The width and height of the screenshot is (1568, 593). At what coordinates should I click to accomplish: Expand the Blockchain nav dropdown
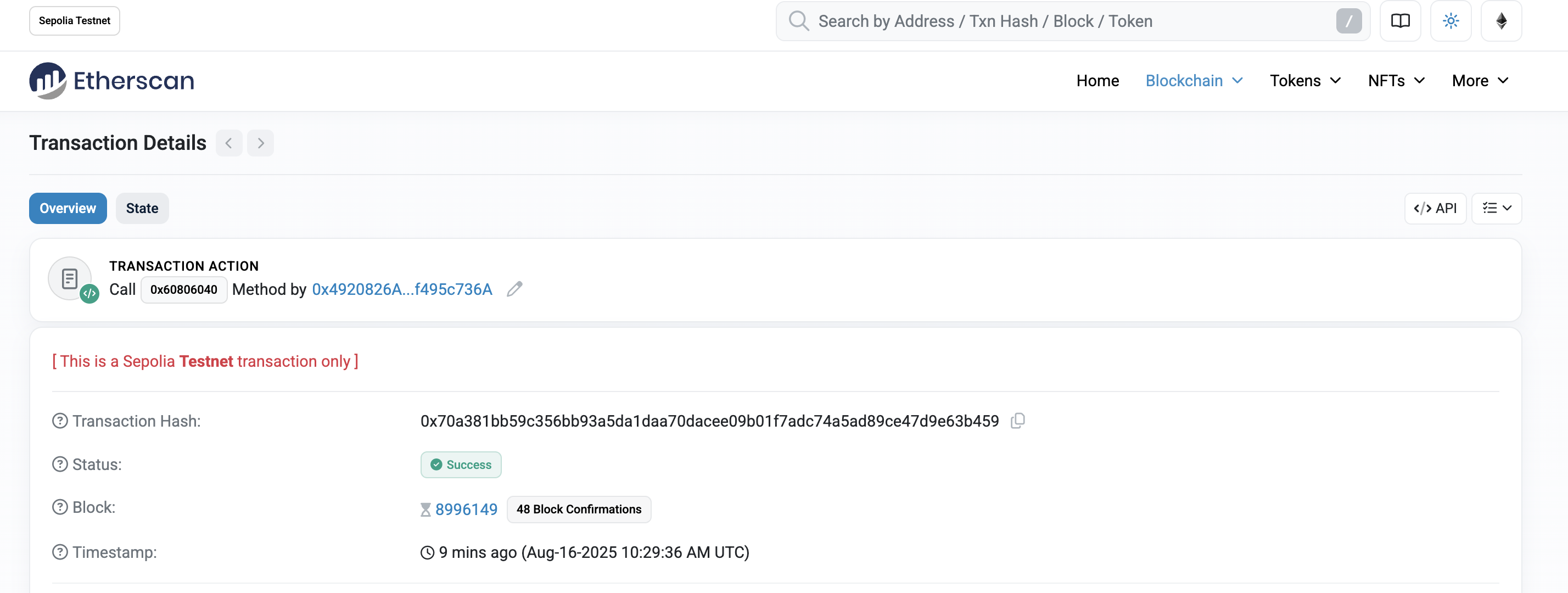pyautogui.click(x=1194, y=80)
